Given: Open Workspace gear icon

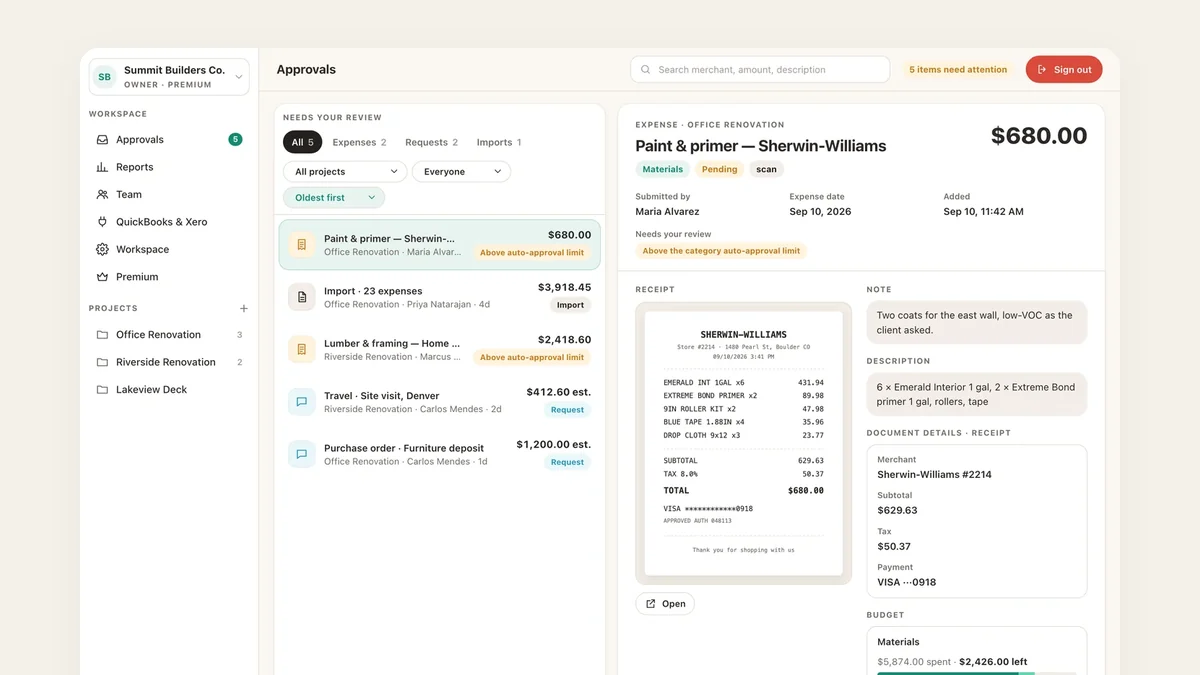Looking at the screenshot, I should [102, 249].
